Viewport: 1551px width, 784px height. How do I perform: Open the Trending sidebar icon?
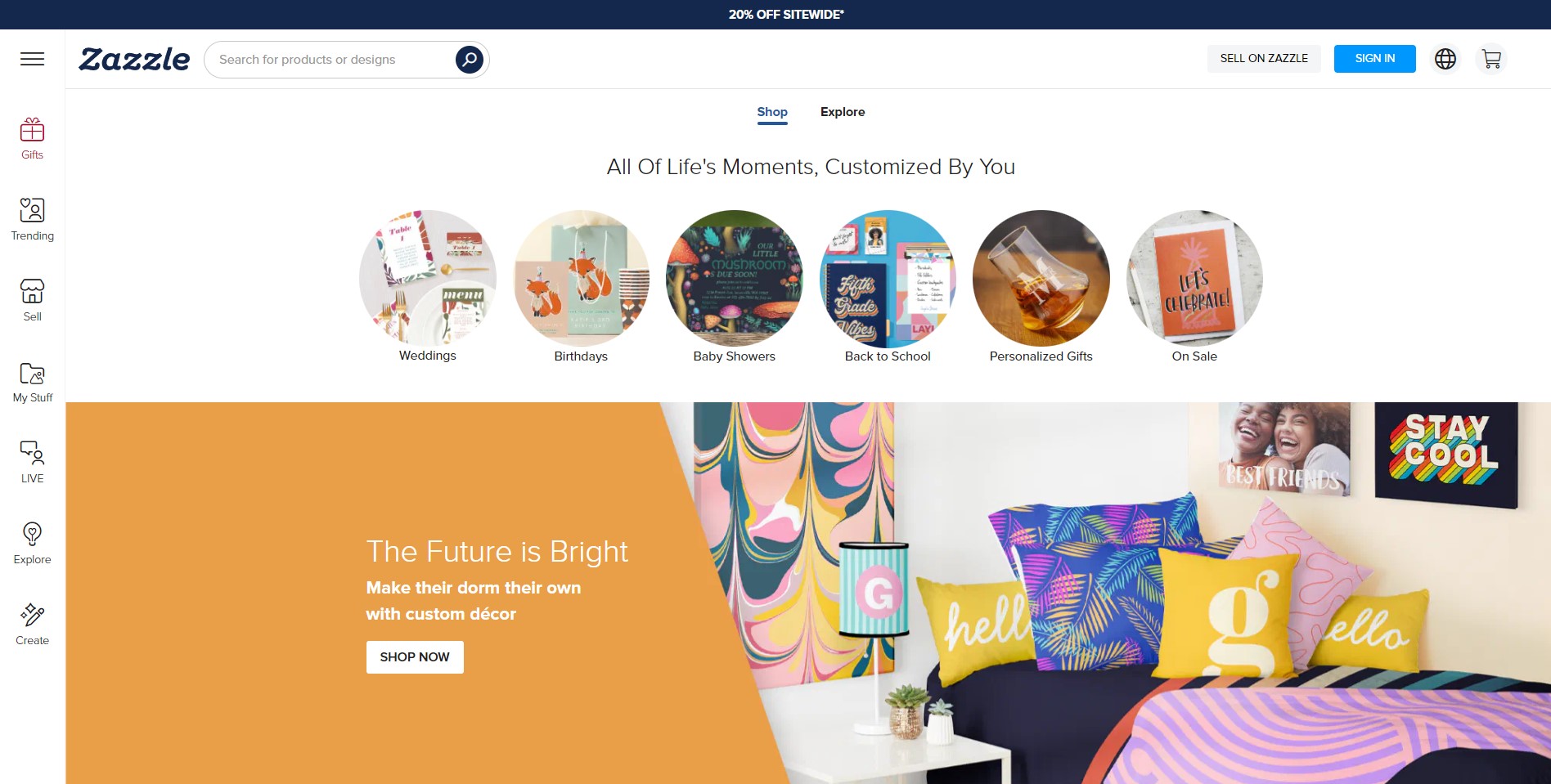(32, 210)
